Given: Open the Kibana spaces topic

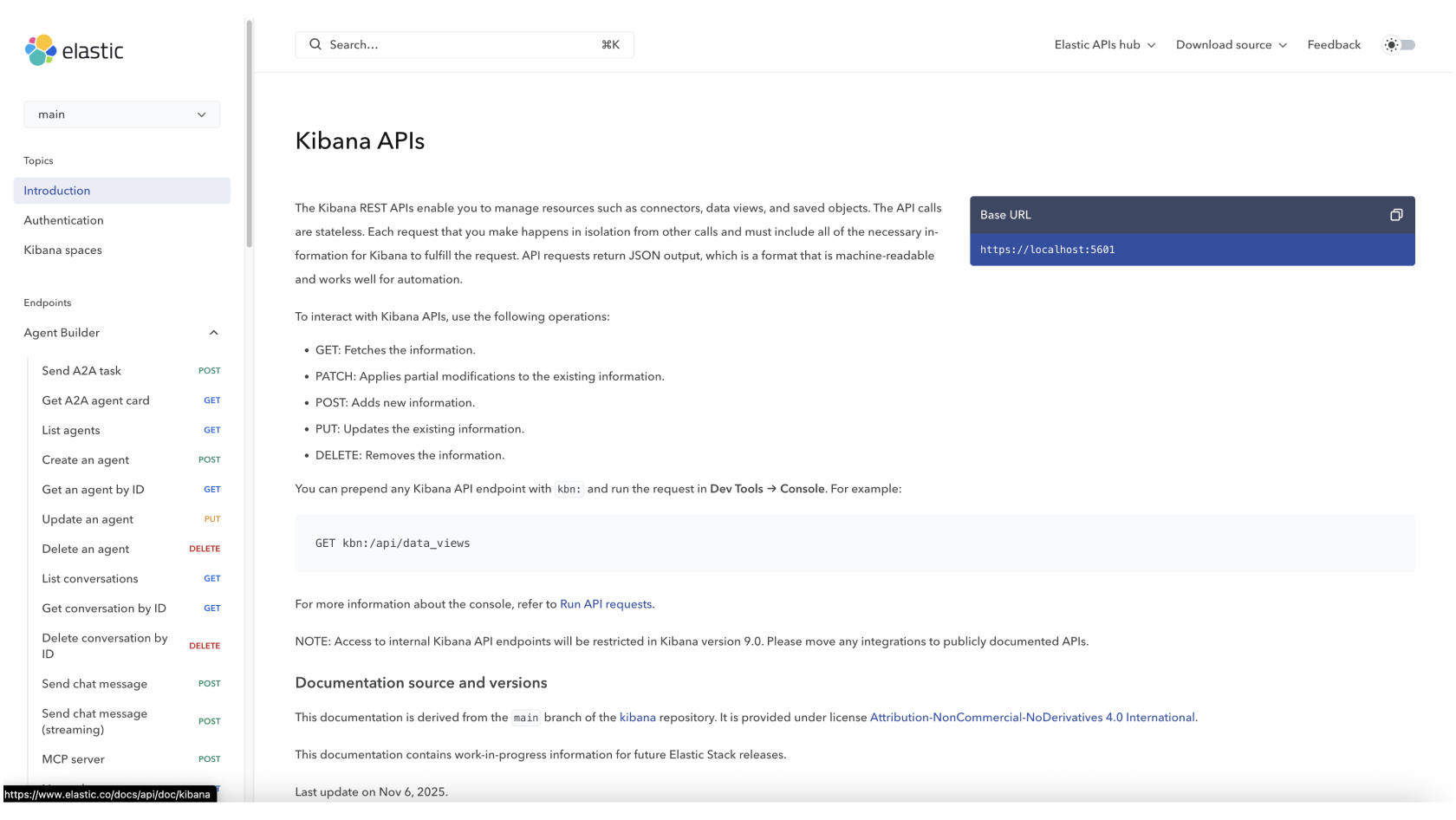Looking at the screenshot, I should pos(62,250).
